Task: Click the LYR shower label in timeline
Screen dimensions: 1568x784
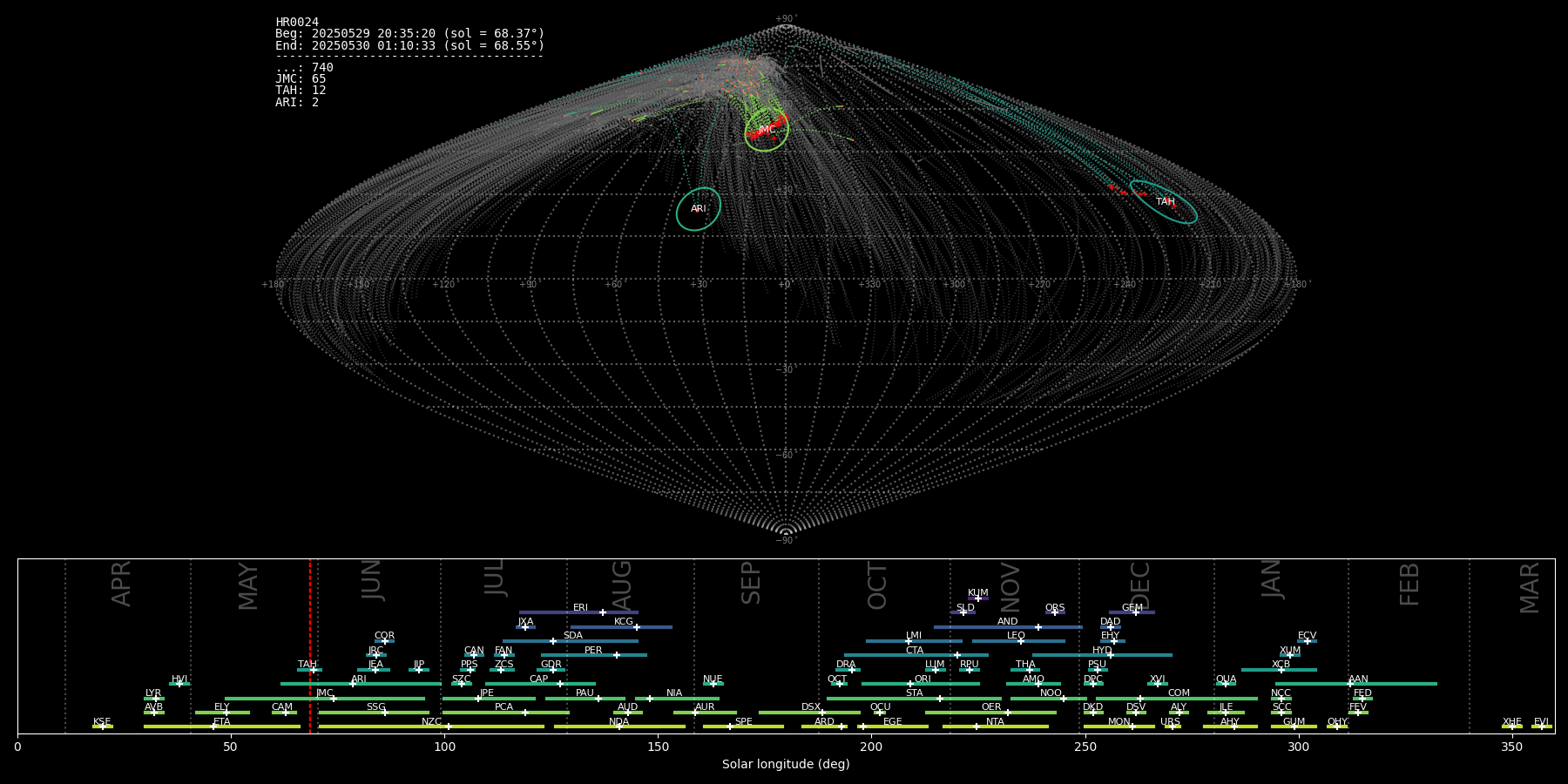Action: (153, 693)
